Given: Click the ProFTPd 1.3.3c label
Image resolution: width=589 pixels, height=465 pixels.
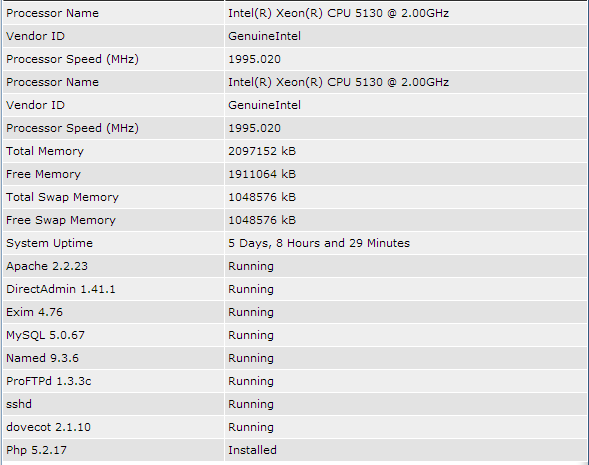Looking at the screenshot, I should point(48,381).
